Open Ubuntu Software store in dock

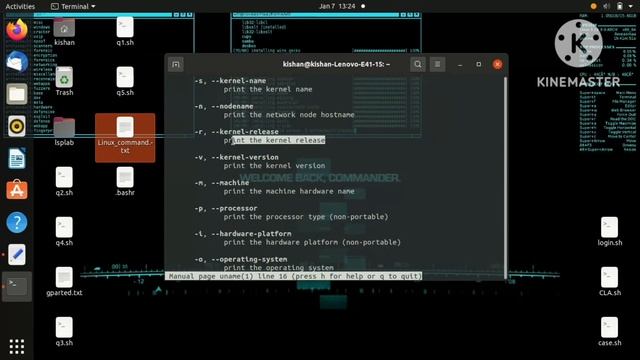(x=17, y=190)
